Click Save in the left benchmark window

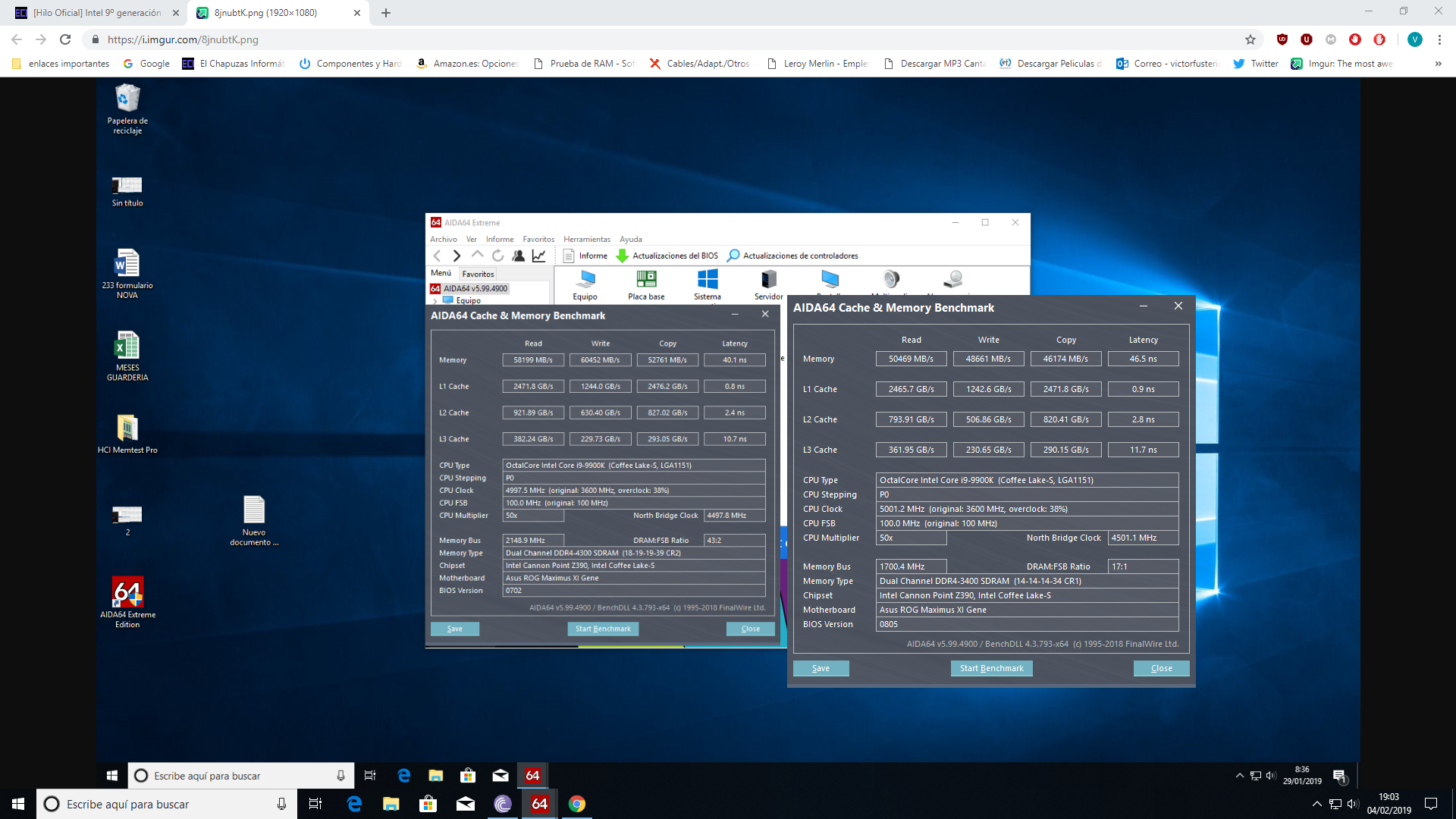(x=454, y=629)
